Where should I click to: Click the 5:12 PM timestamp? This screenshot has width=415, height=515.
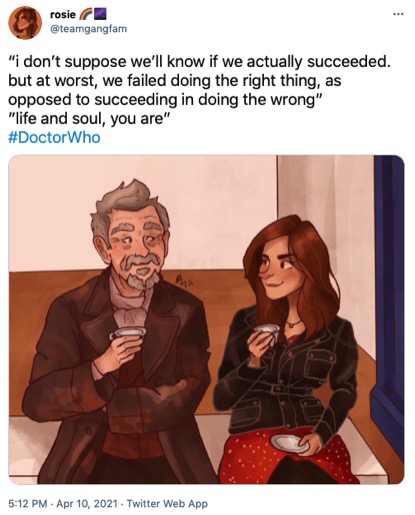pyautogui.click(x=28, y=503)
